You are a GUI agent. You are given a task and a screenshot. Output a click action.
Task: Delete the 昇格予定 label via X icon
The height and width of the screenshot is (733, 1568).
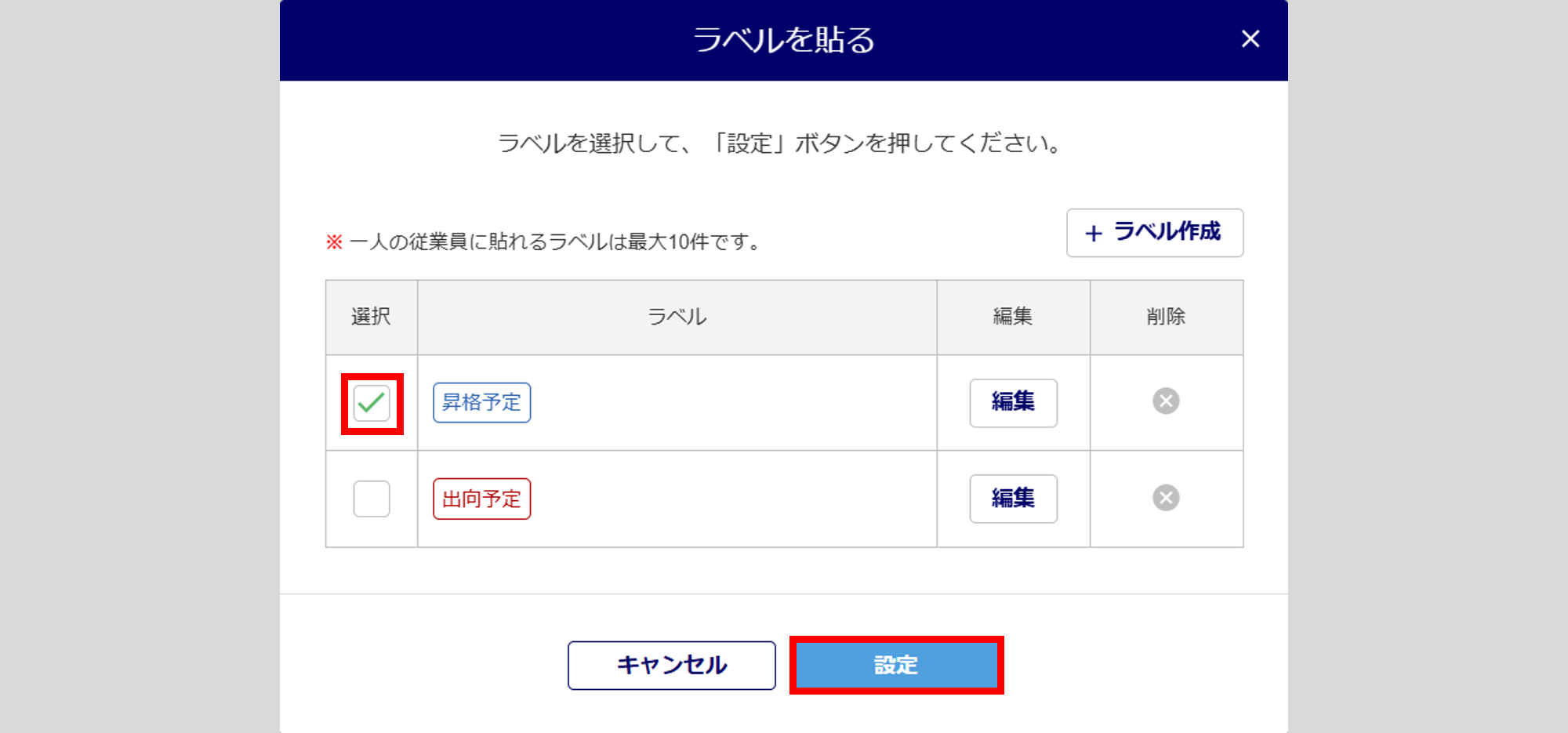[x=1166, y=401]
